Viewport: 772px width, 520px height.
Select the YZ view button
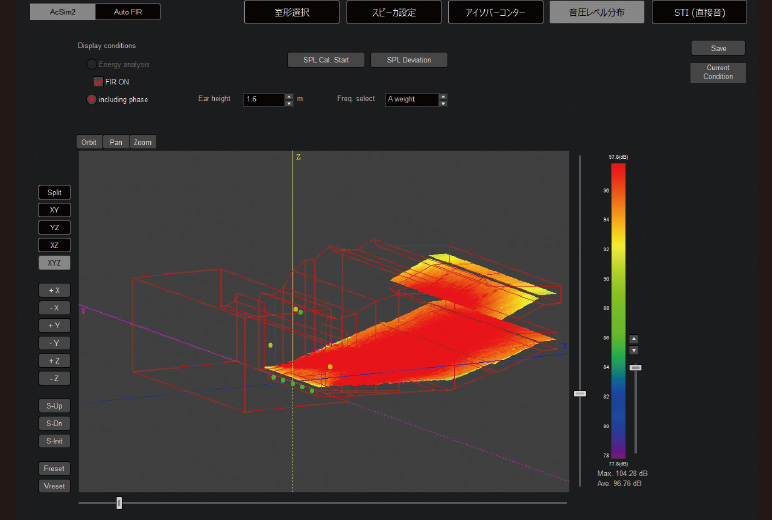[54, 227]
